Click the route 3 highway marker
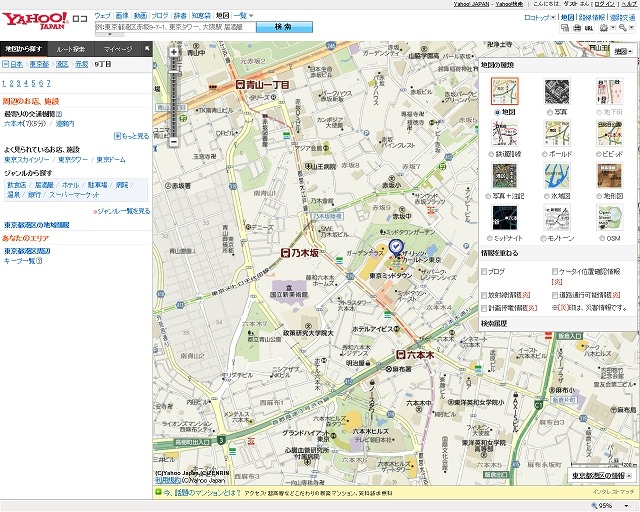The image size is (640, 512). 221,440
